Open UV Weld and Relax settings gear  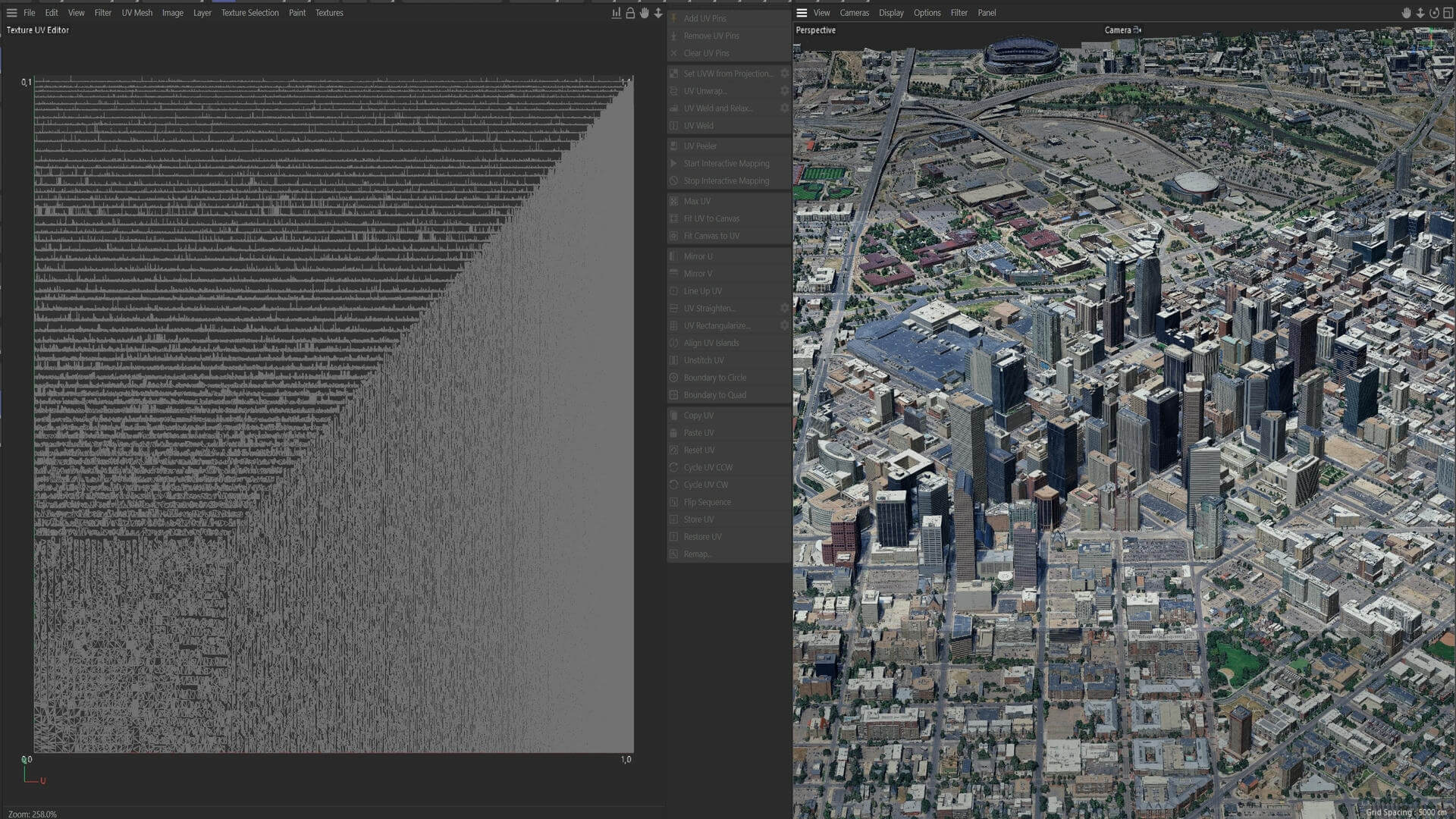(x=785, y=108)
